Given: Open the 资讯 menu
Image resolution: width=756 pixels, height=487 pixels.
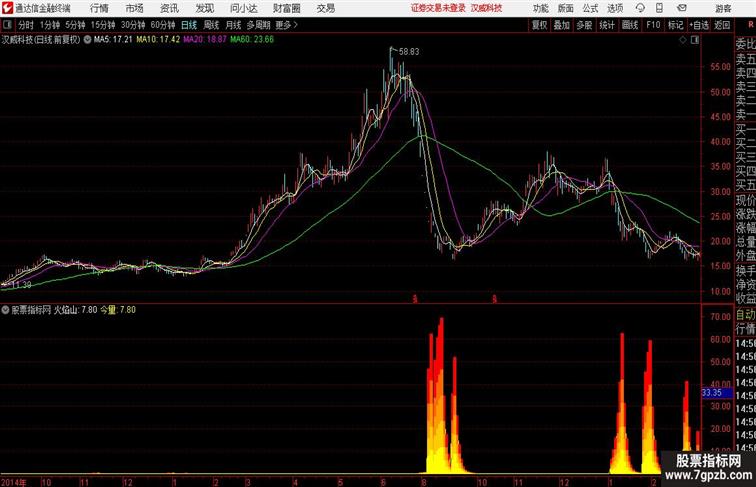Looking at the screenshot, I should pos(169,8).
